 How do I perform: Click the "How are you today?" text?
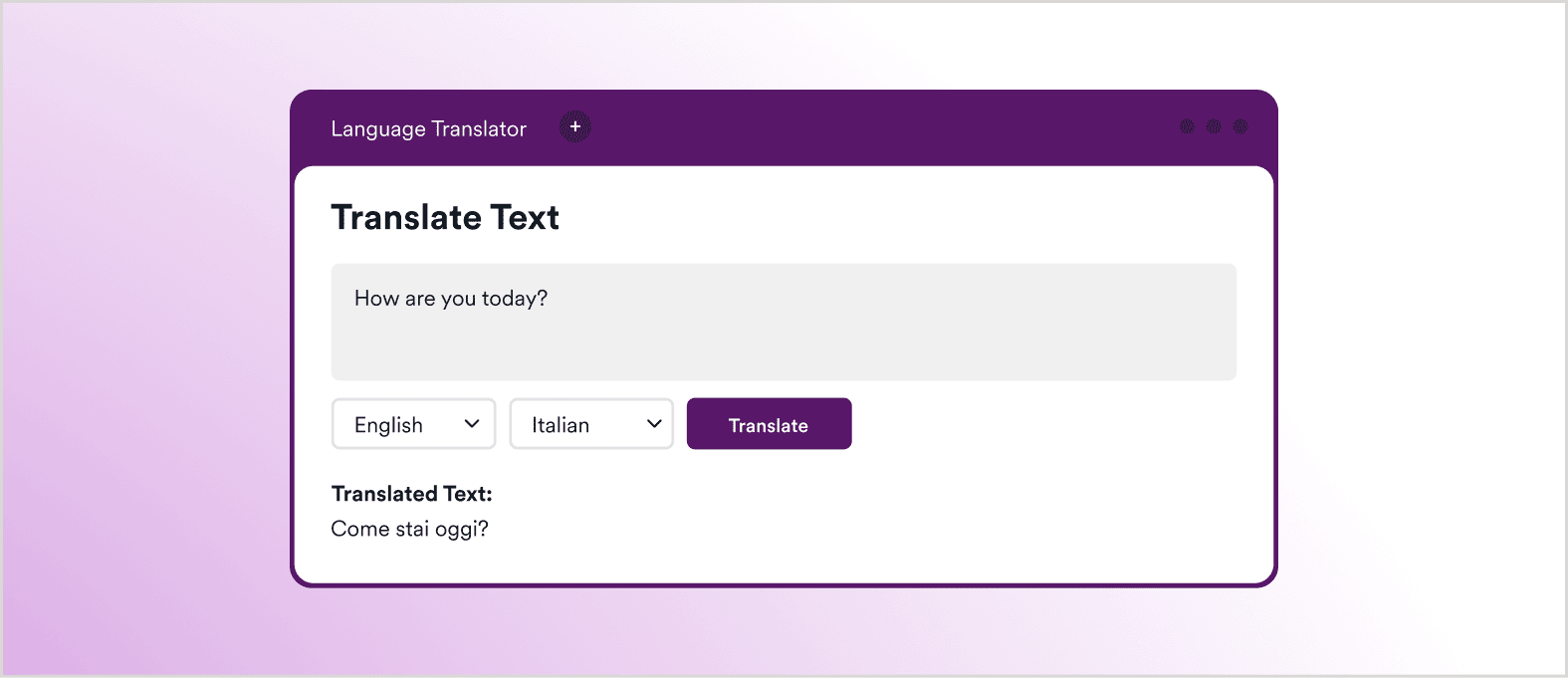451,299
